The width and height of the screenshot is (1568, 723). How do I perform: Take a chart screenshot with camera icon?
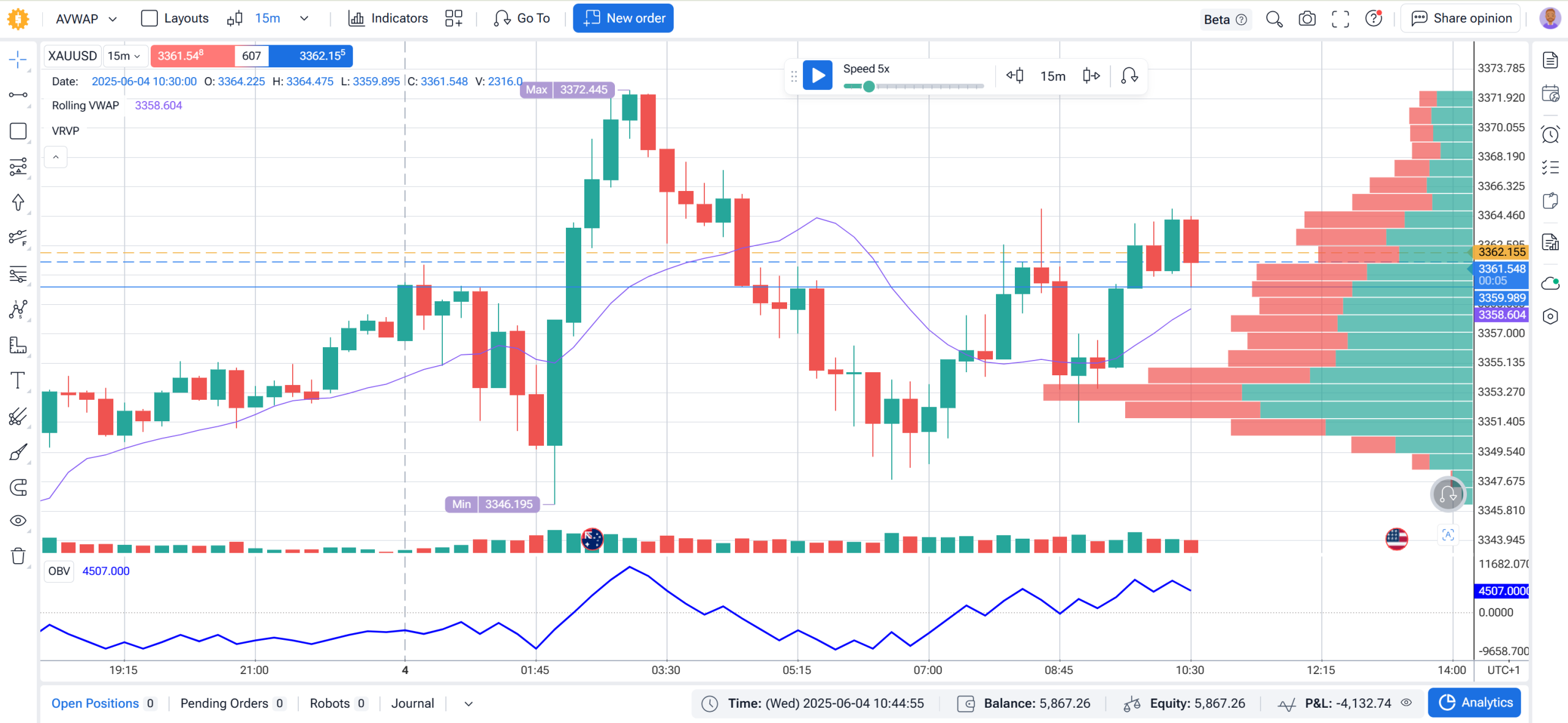pos(1307,18)
